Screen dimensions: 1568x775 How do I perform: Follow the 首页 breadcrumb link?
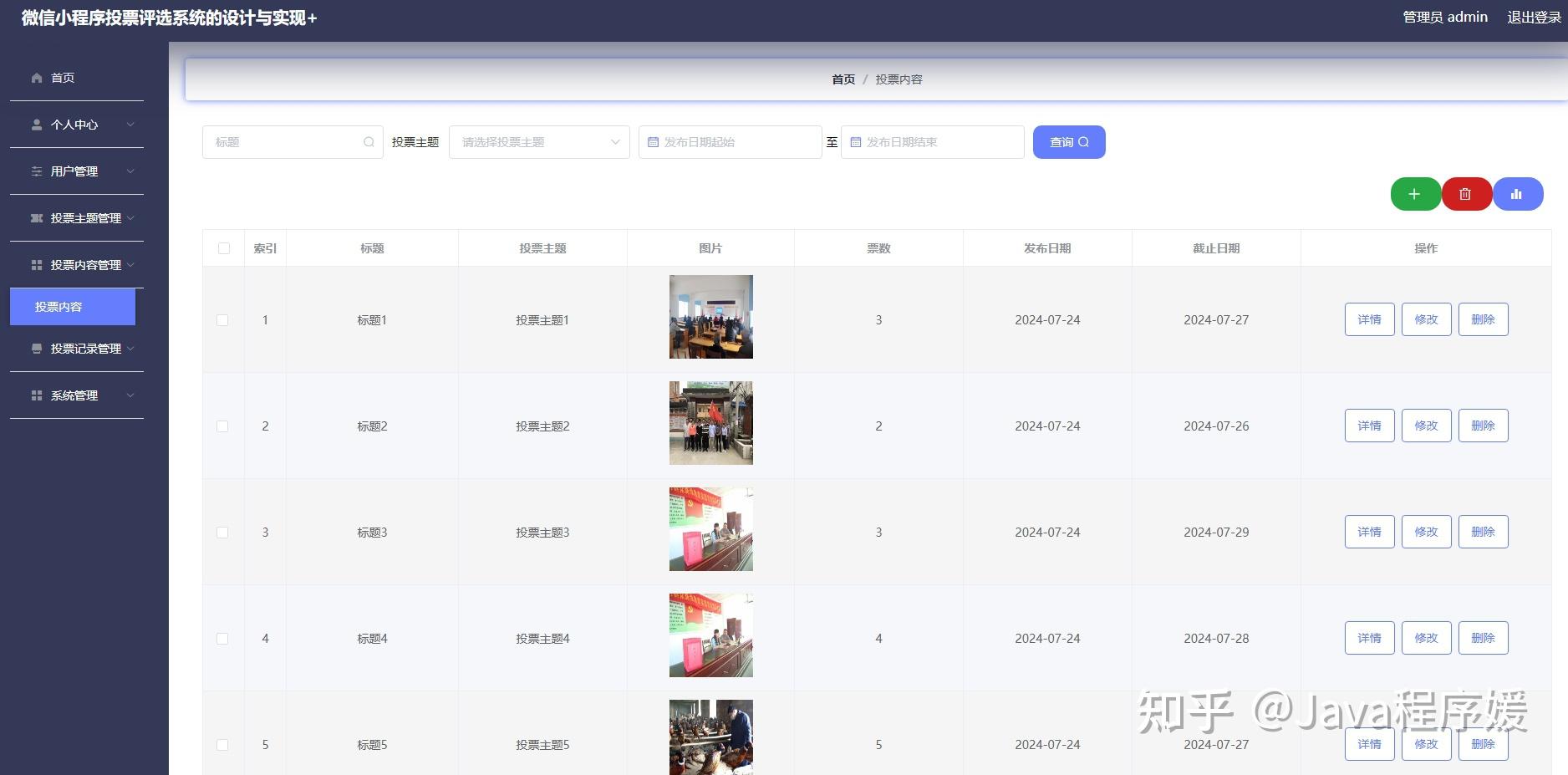coord(843,79)
